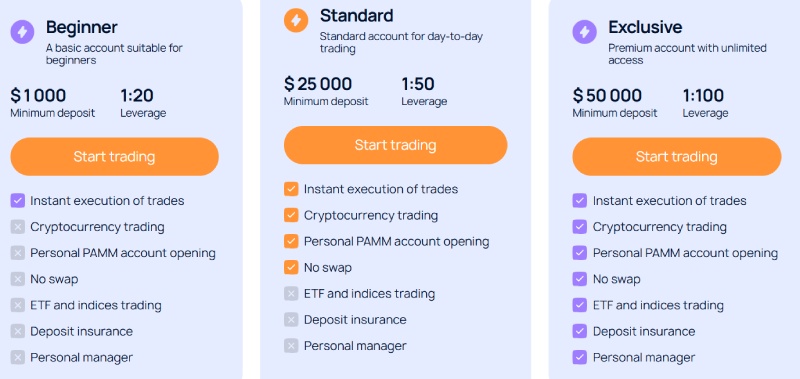Click Start trading under Standard plan
This screenshot has height=379, width=800.
[x=395, y=145]
